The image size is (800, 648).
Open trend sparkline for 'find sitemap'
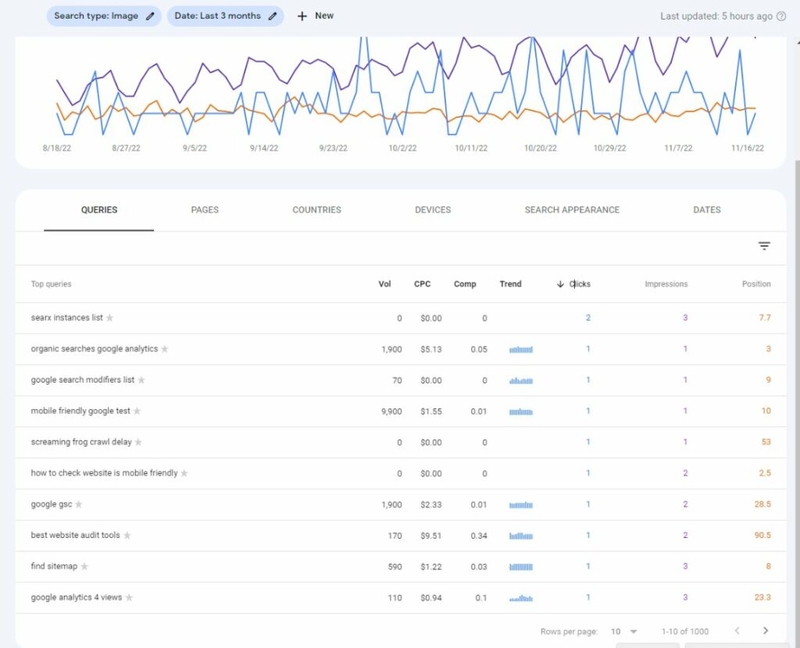(521, 567)
